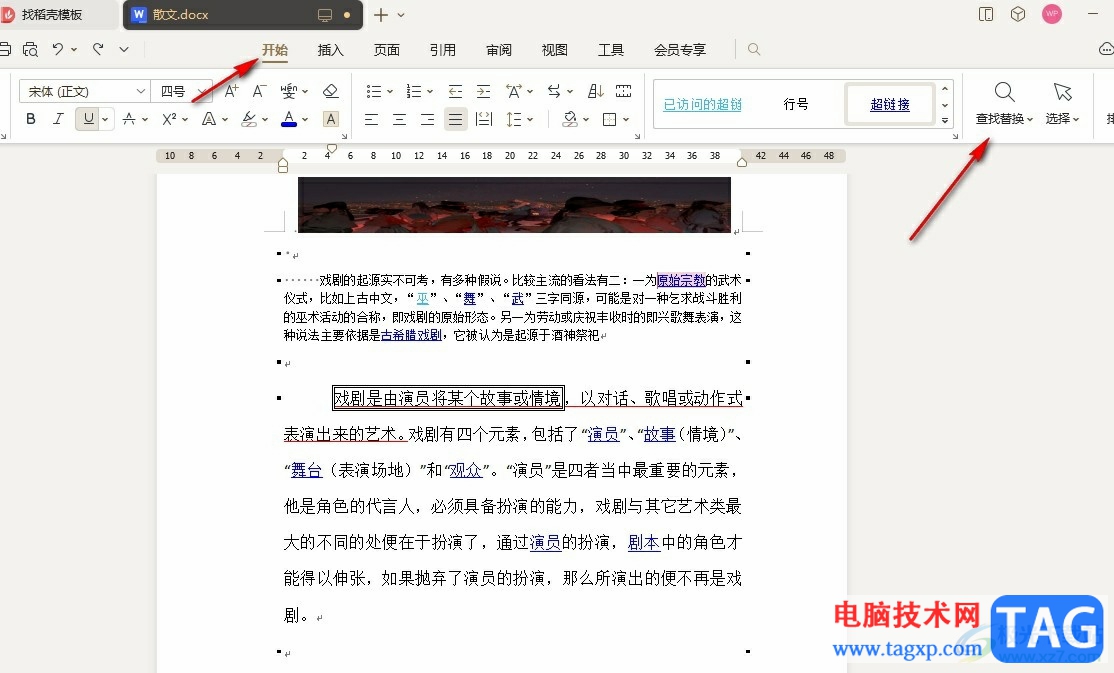This screenshot has height=673, width=1114.
Task: Expand the highlight color dropdown arrow
Action: 265,119
